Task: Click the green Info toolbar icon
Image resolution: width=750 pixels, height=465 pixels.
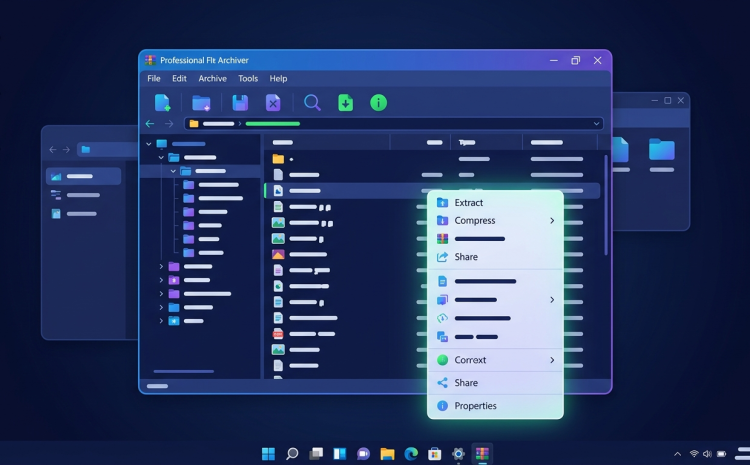Action: pos(378,103)
